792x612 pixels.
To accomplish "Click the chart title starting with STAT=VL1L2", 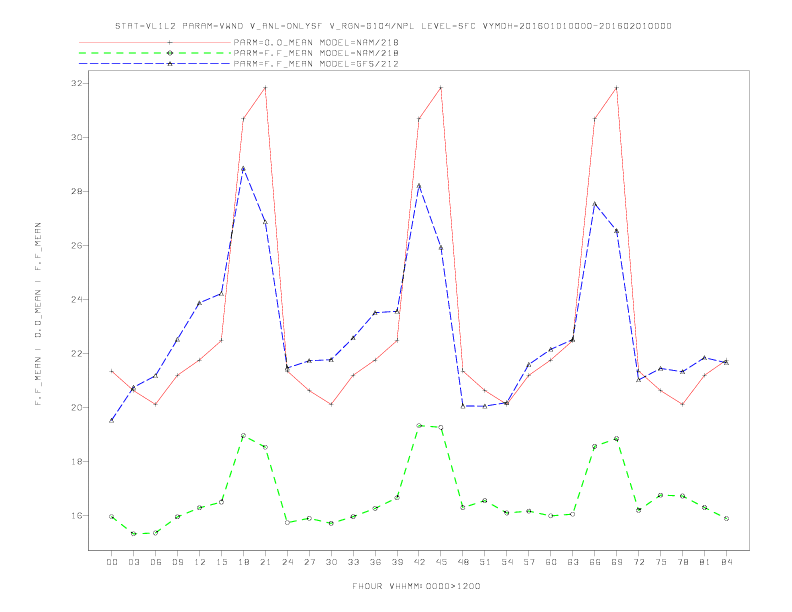I will pos(393,26).
